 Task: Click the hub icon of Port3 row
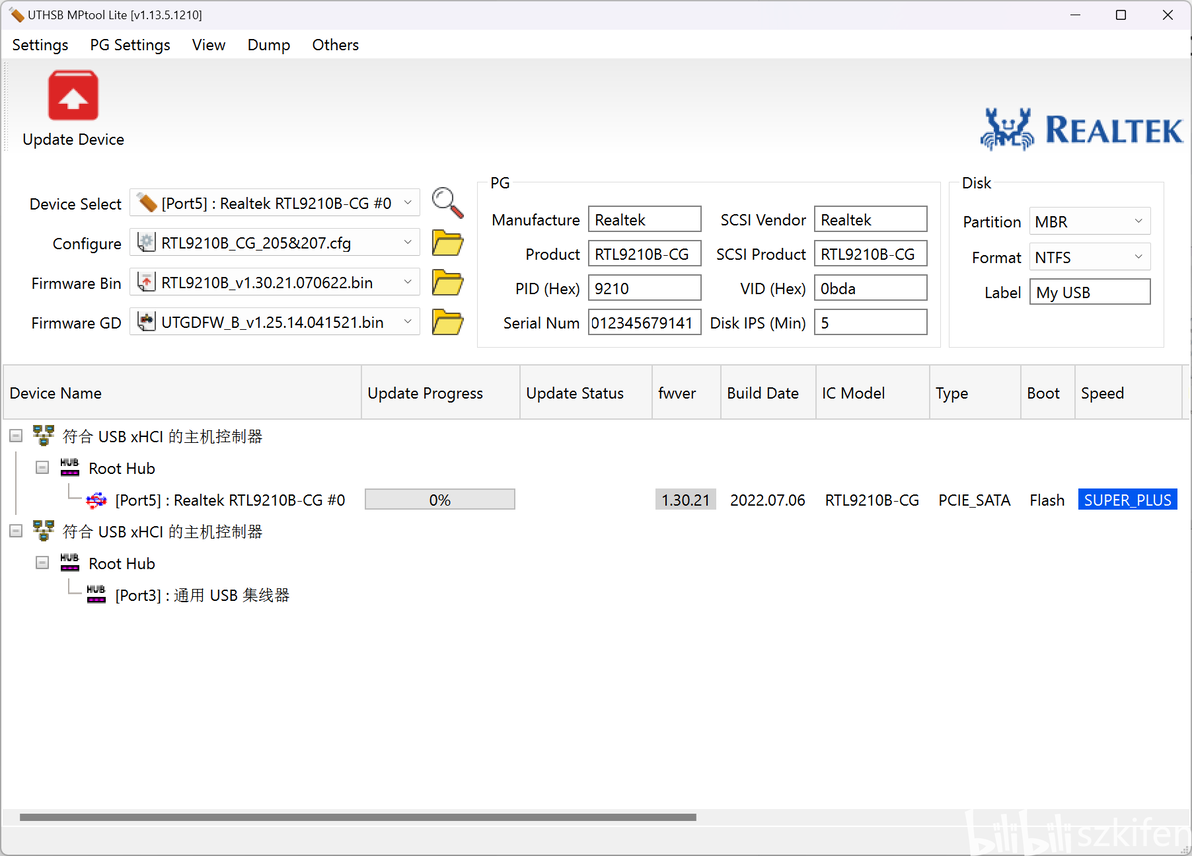click(x=96, y=594)
